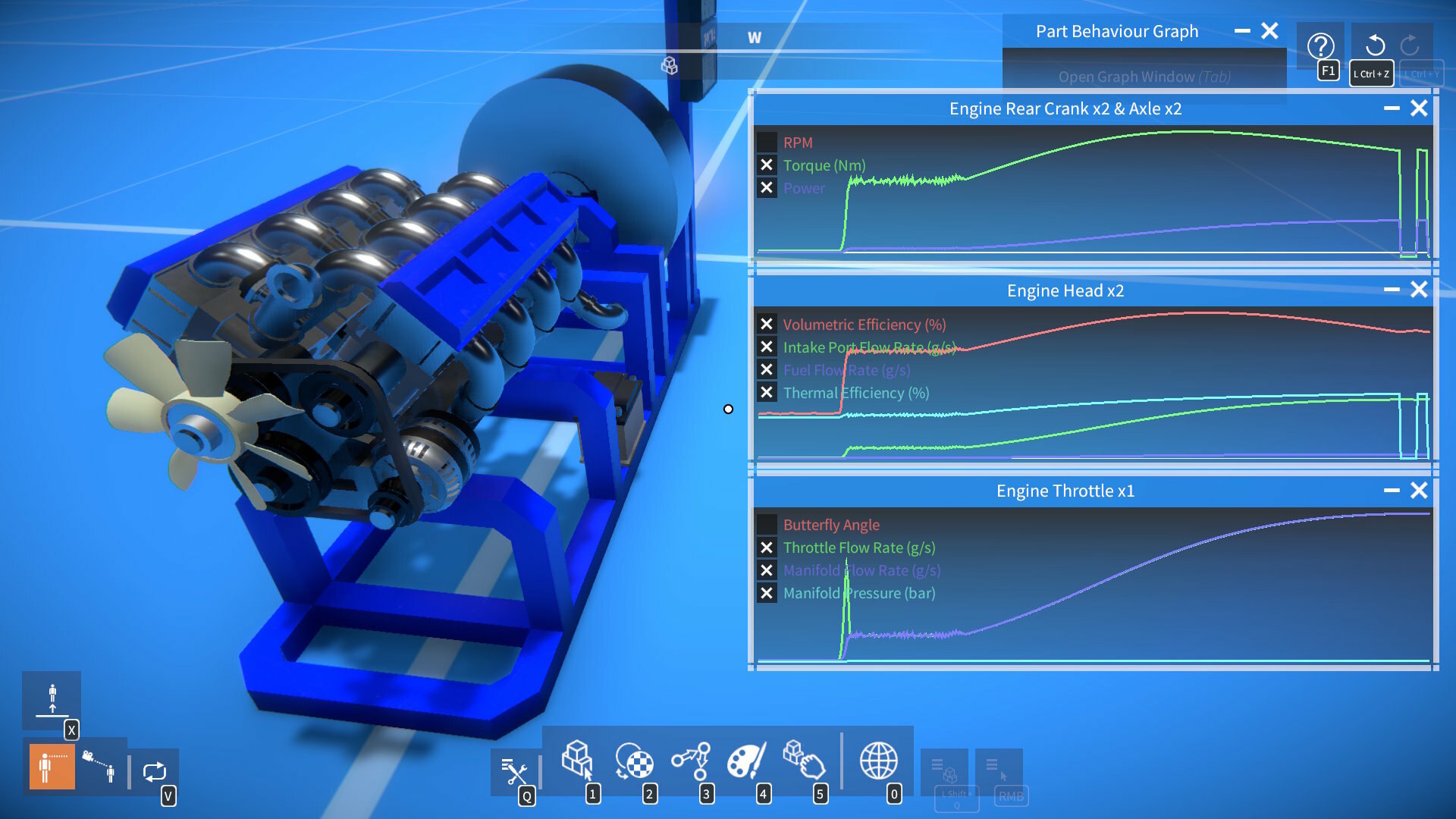Click the wrench and screwdriver tools icon
The height and width of the screenshot is (819, 1456).
click(x=514, y=771)
